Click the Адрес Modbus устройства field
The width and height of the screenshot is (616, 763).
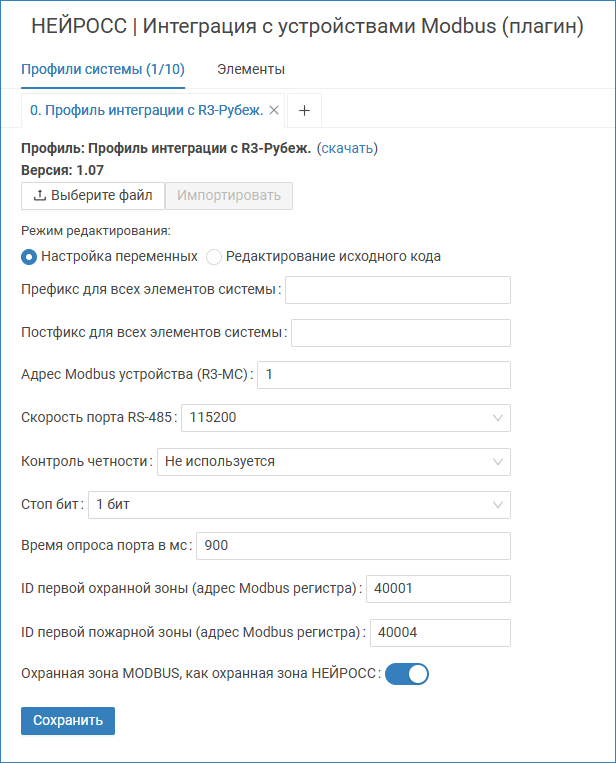[384, 375]
